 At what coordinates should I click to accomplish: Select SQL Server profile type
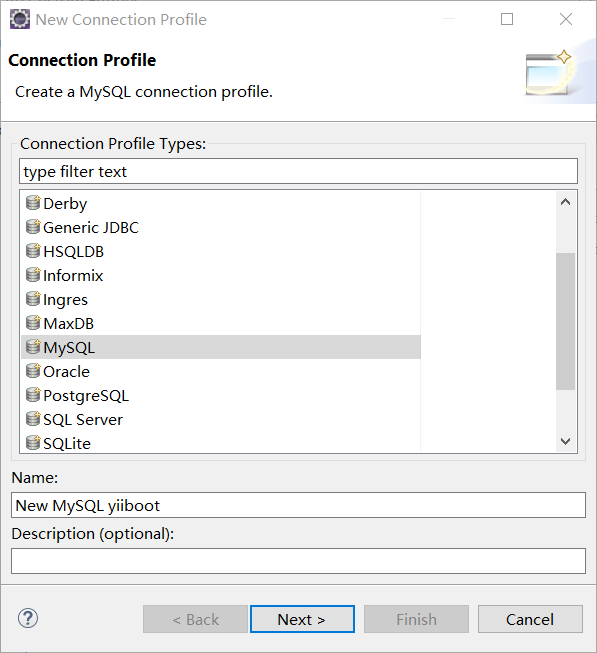tap(83, 420)
